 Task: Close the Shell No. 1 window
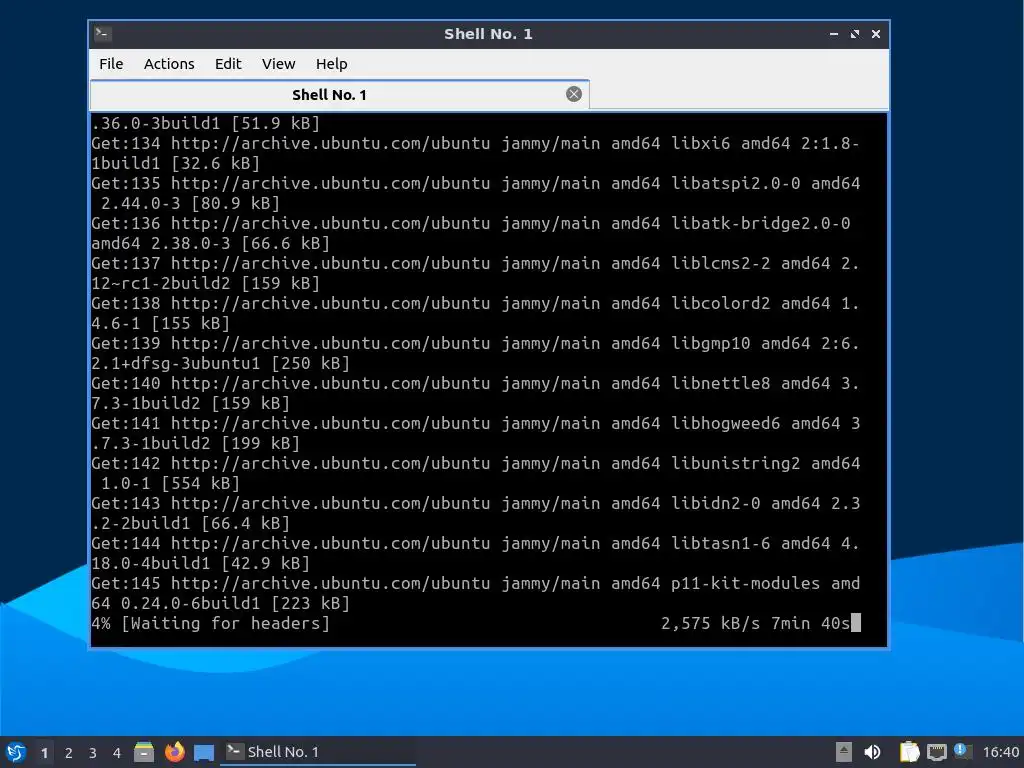tap(876, 34)
